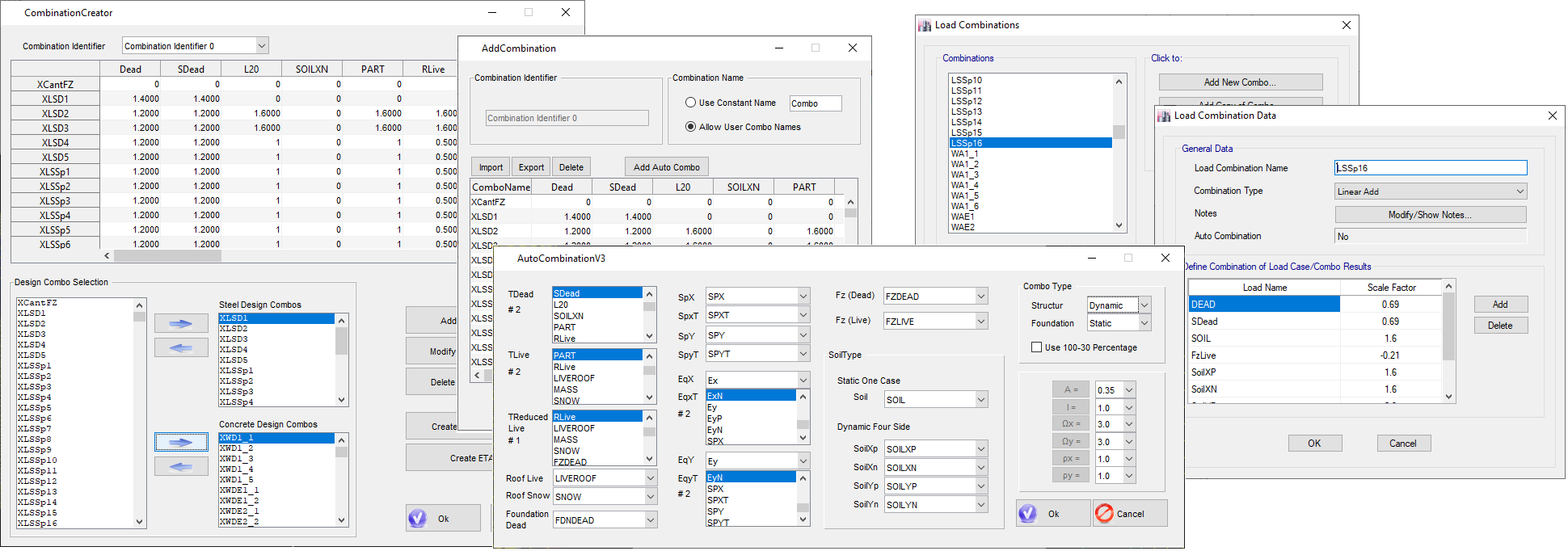Select LSSp16 in the Combinations list
1568x551 pixels.
point(1030,143)
